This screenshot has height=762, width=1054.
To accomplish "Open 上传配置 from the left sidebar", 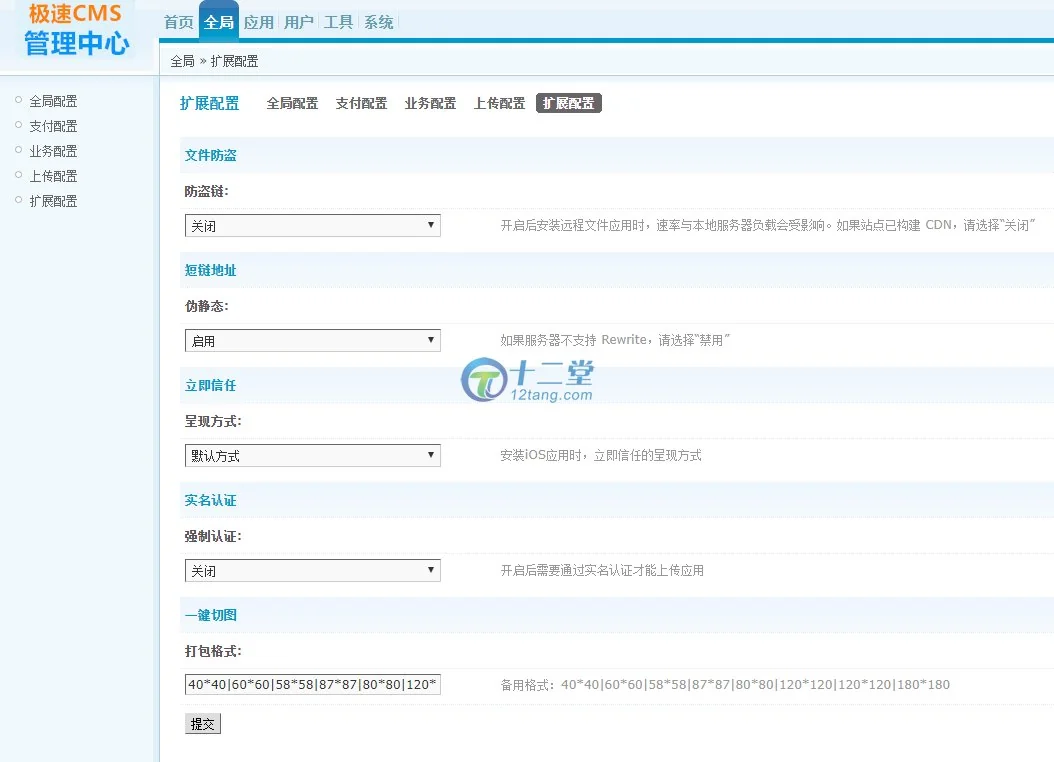I will 53,176.
